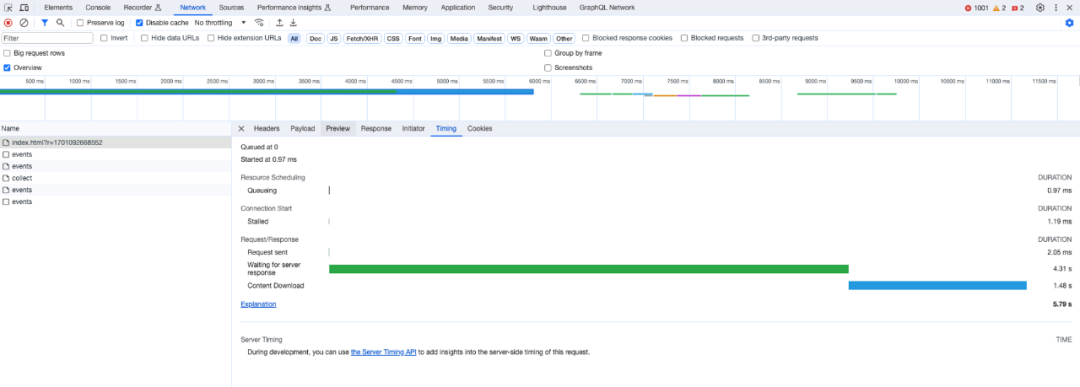Click the 2 warnings counter
This screenshot has width=1080, height=387.
pos(999,8)
